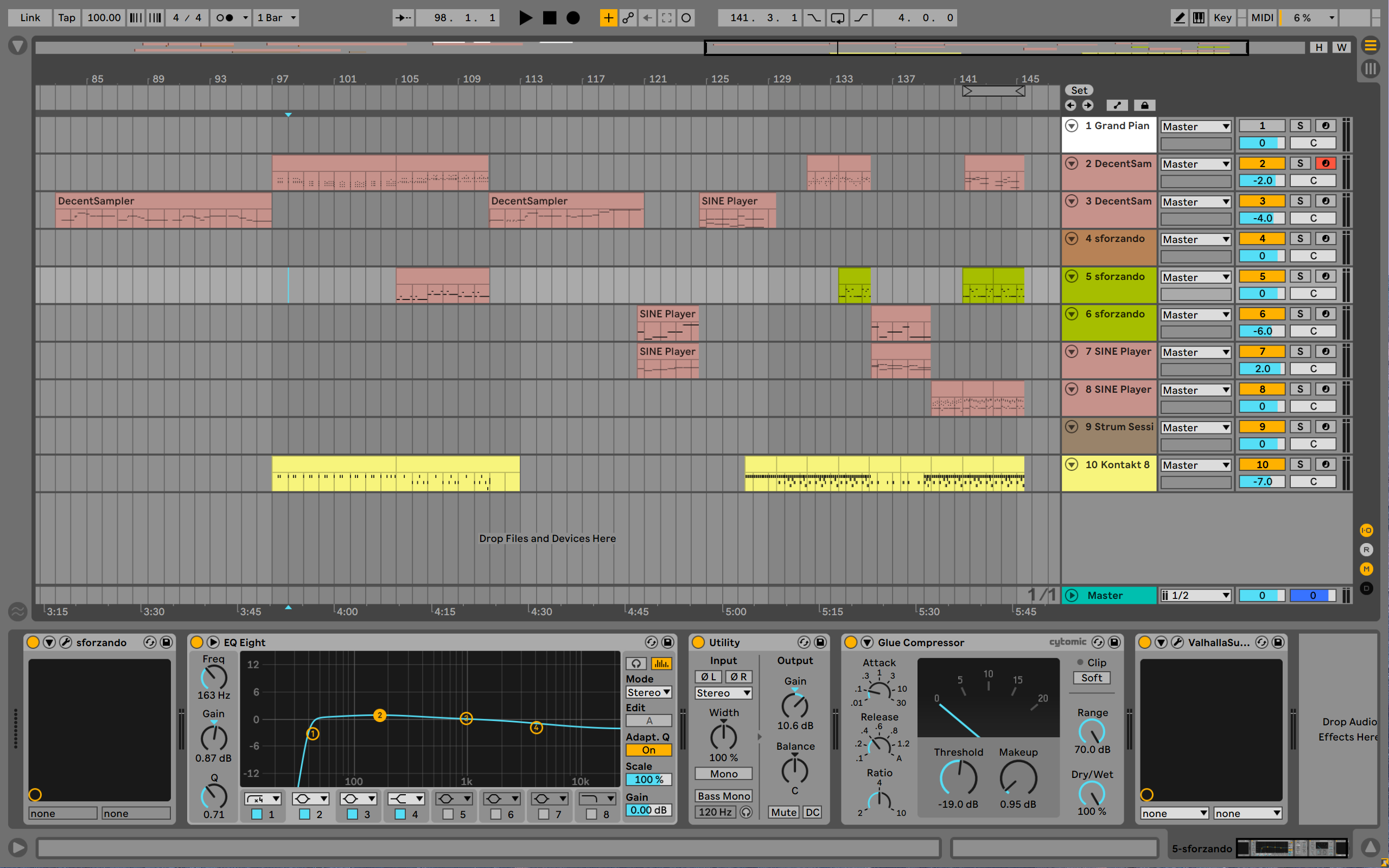Collapse the 5 sforzando track
The height and width of the screenshot is (868, 1389).
[x=1071, y=276]
